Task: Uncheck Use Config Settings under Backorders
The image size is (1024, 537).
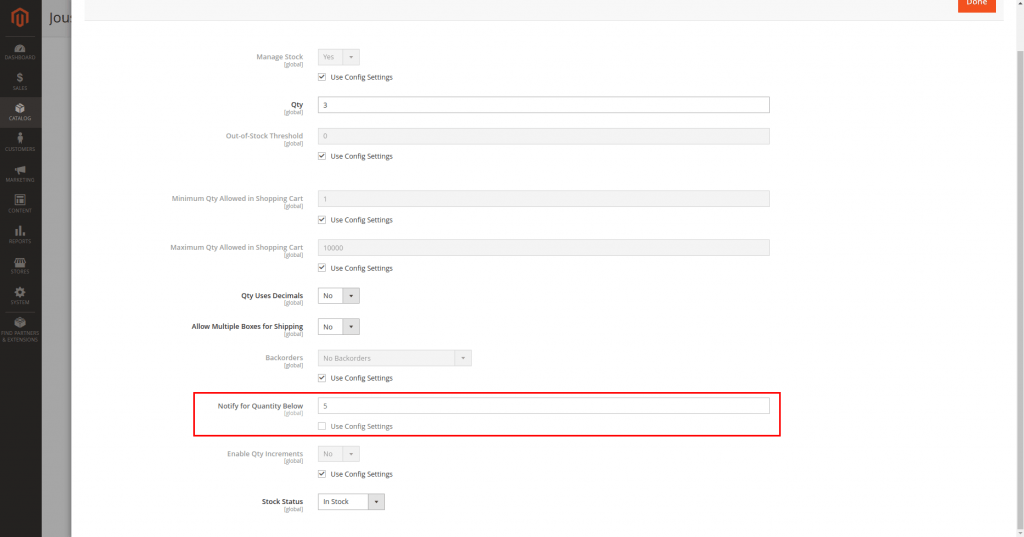Action: tap(322, 378)
